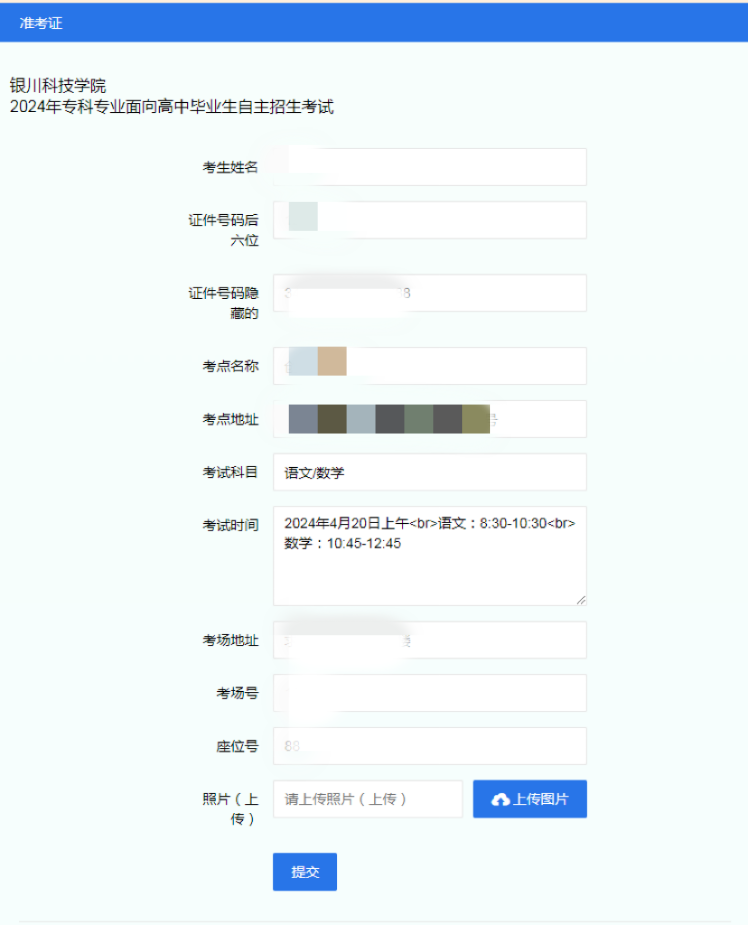Screen dimensions: 748x925
Task: Select the 考点地址 input field
Action: point(429,419)
